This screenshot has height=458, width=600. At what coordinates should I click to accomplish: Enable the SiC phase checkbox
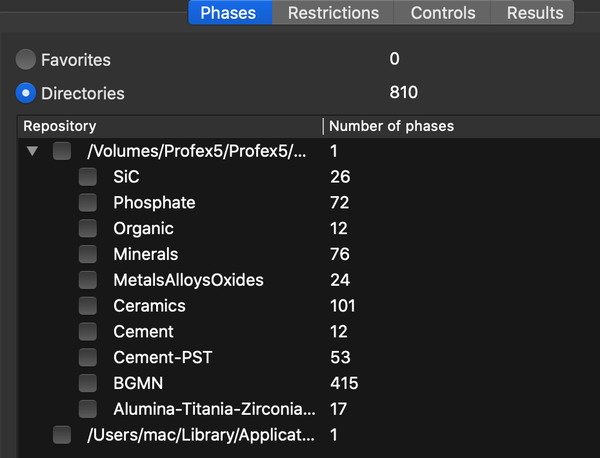(x=88, y=177)
